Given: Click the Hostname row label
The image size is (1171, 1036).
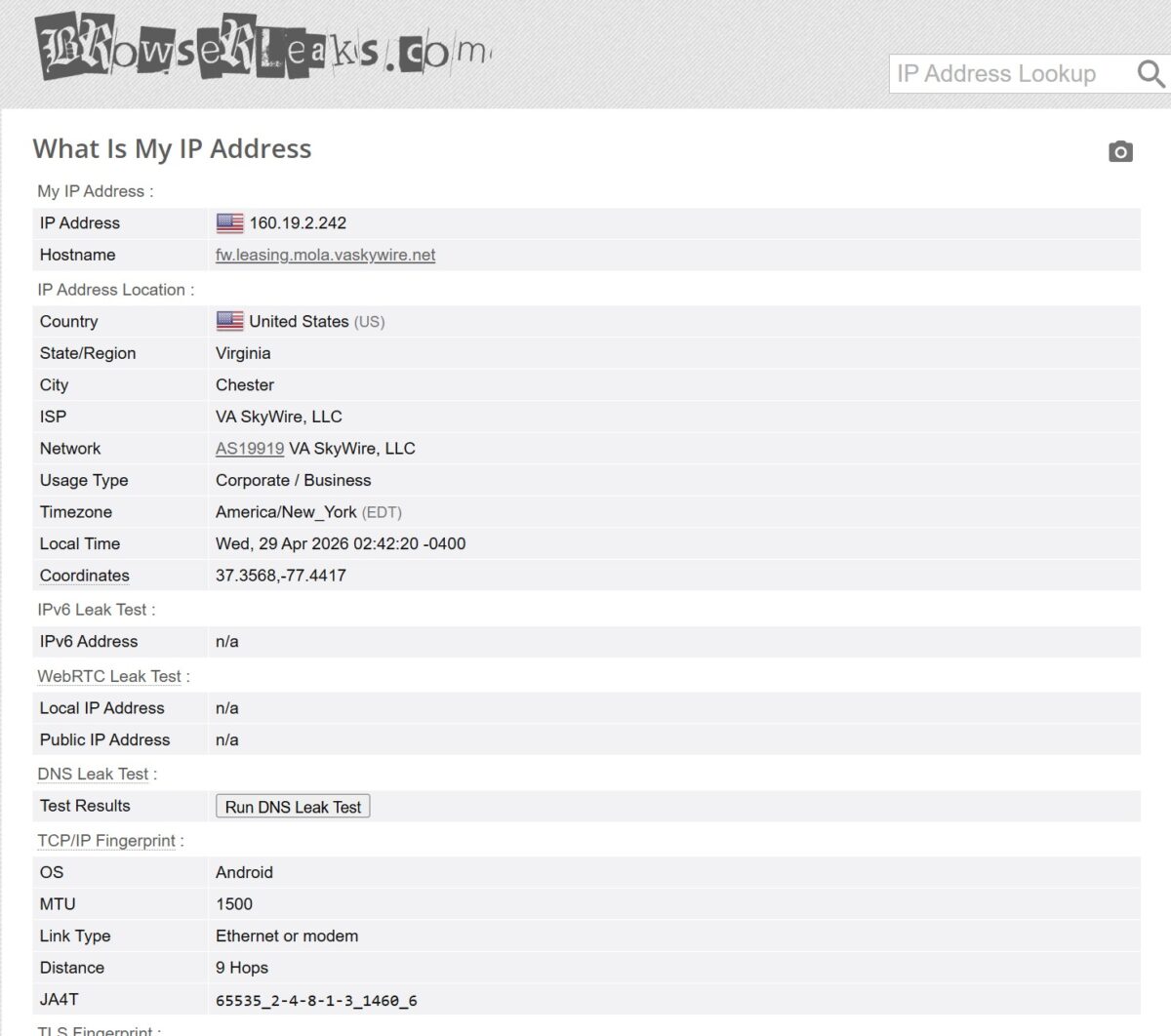Looking at the screenshot, I should click(77, 255).
